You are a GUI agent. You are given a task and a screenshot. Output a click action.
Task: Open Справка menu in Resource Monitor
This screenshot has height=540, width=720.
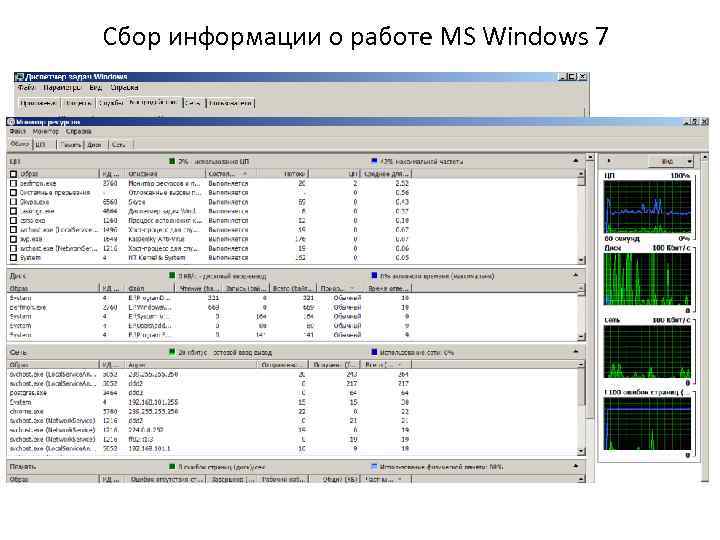pyautogui.click(x=79, y=131)
